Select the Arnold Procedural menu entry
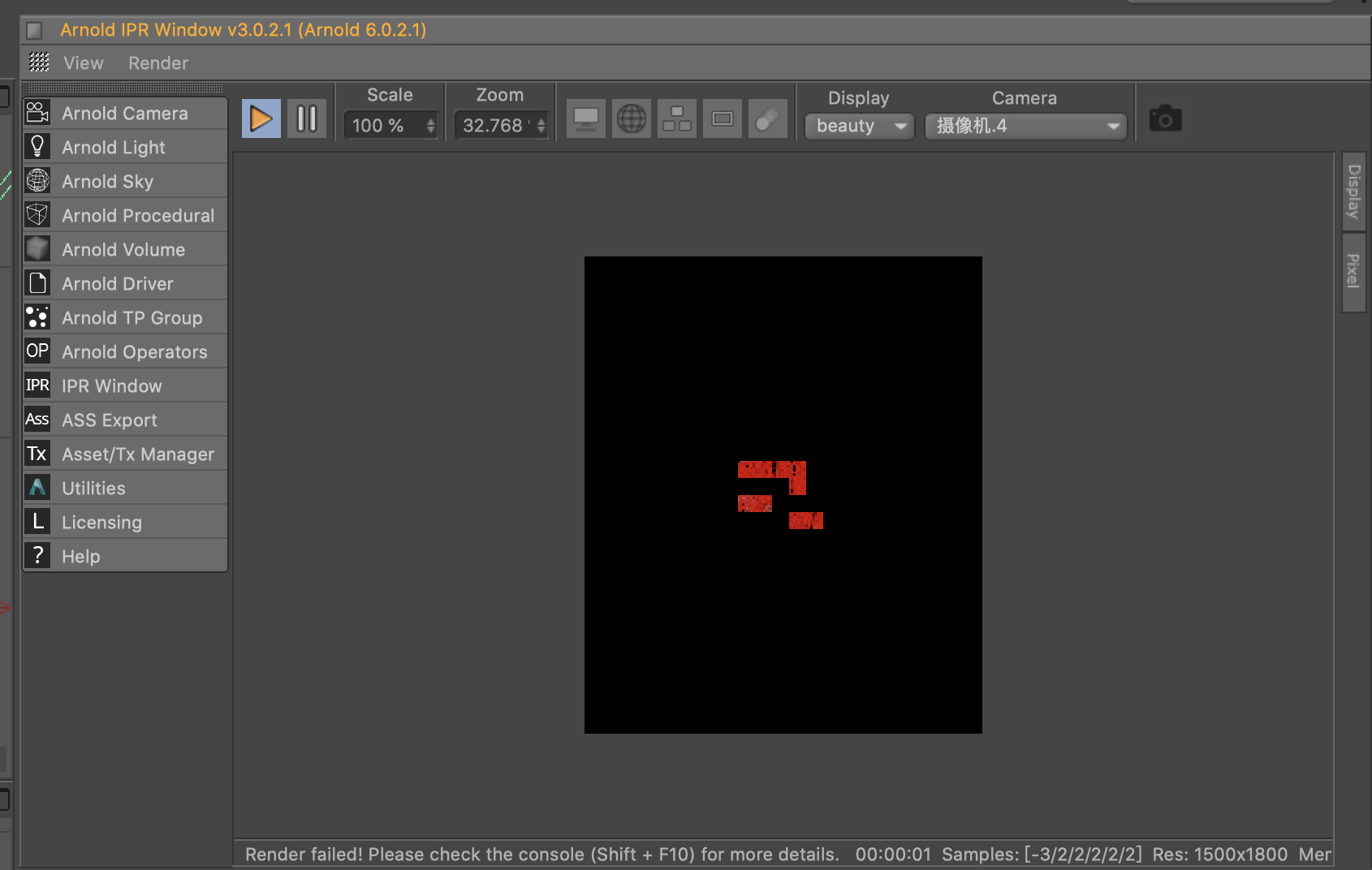The height and width of the screenshot is (870, 1372). tap(125, 216)
